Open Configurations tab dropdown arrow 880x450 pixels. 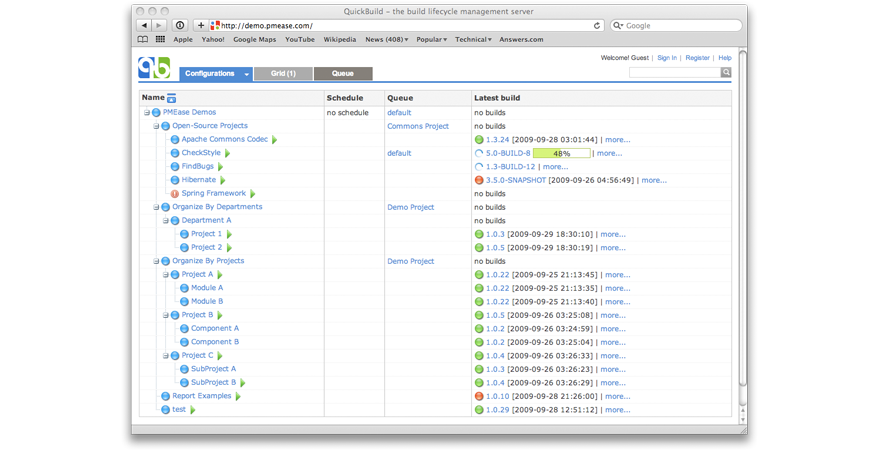click(246, 74)
